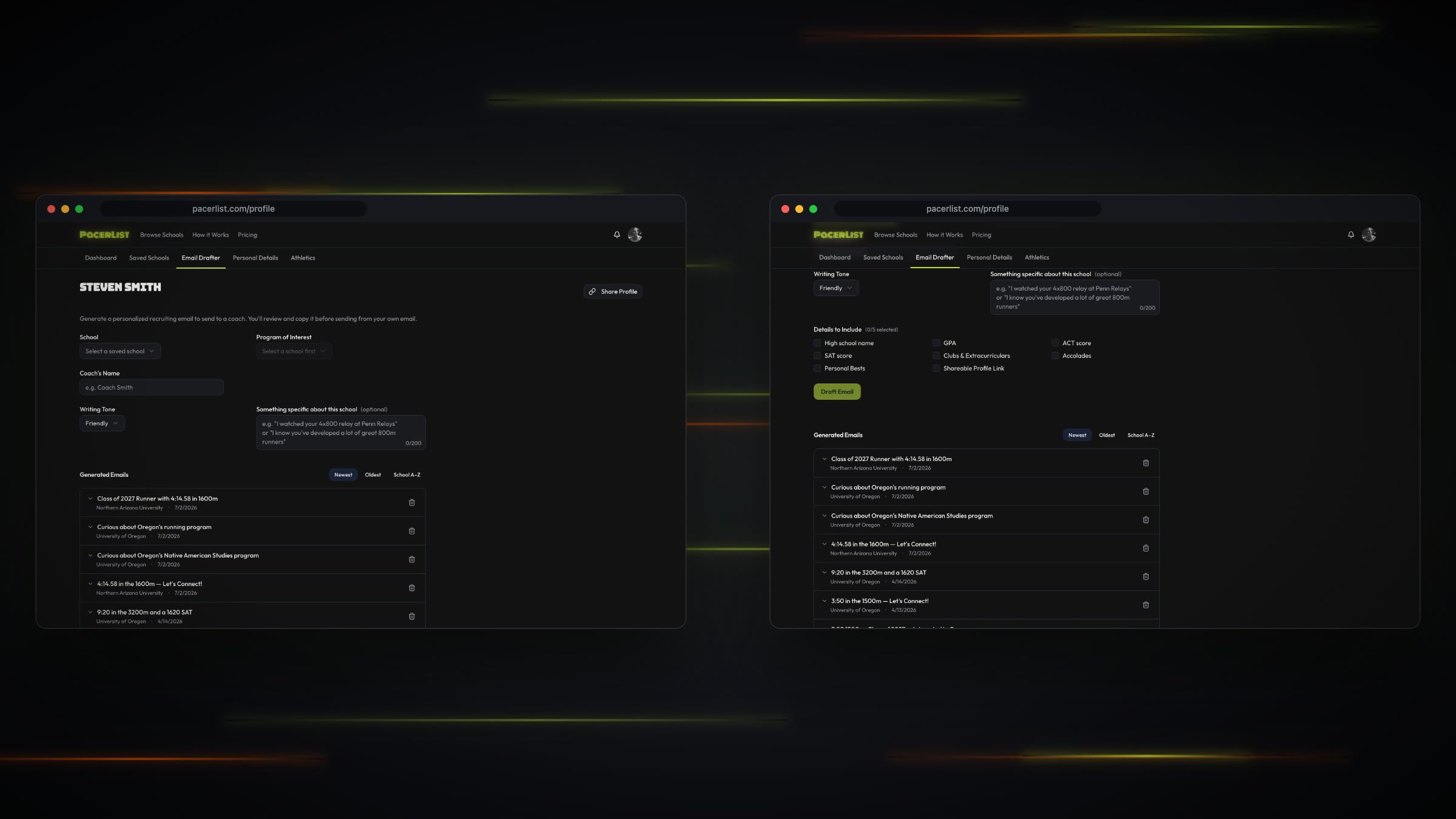Expand '9:20 in the 3200m' email in right window
The image size is (1456, 819).
824,573
